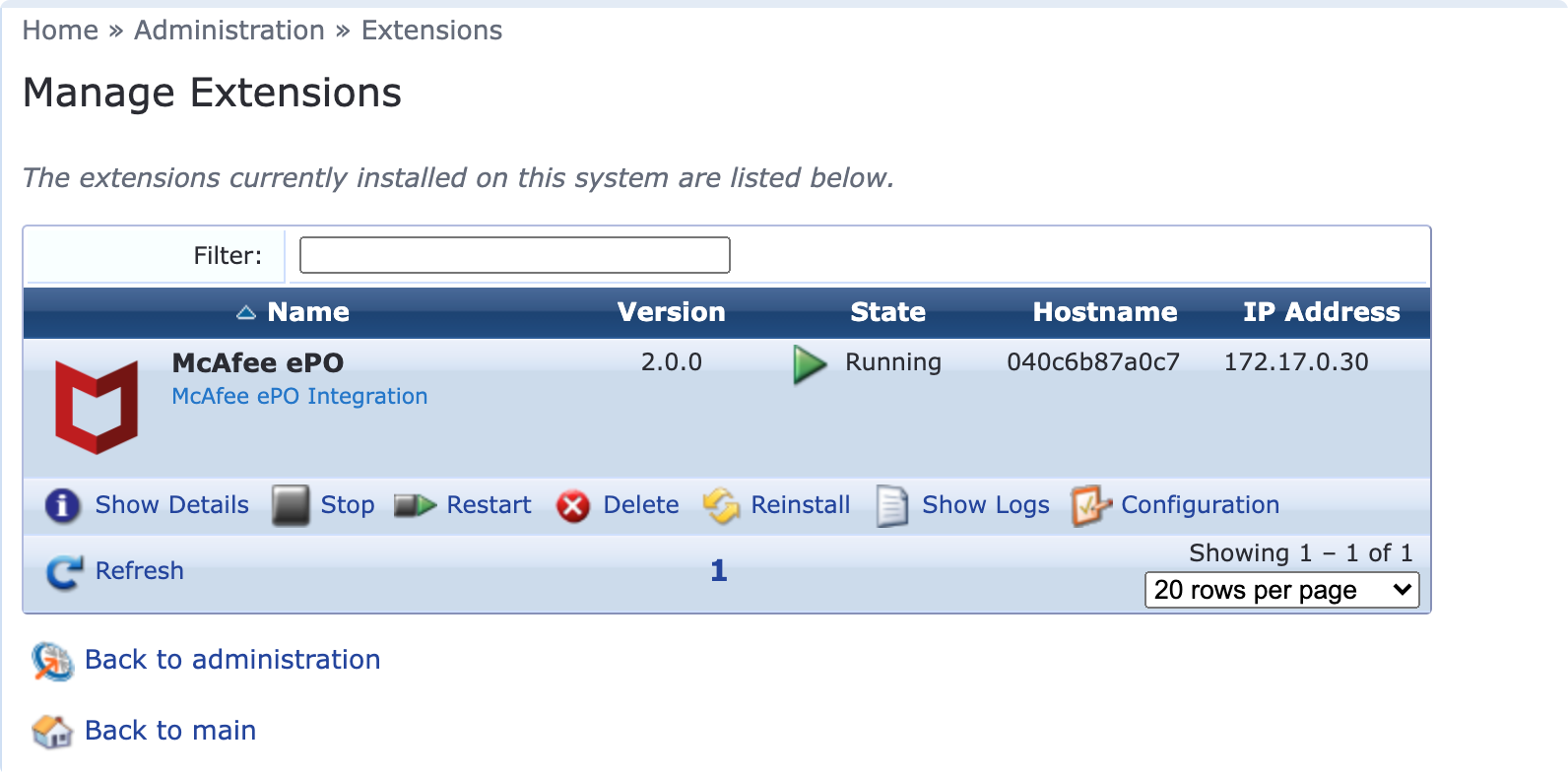Click the Showing 1 – 1 of 1 text
This screenshot has width=1568, height=776.
coord(1301,553)
